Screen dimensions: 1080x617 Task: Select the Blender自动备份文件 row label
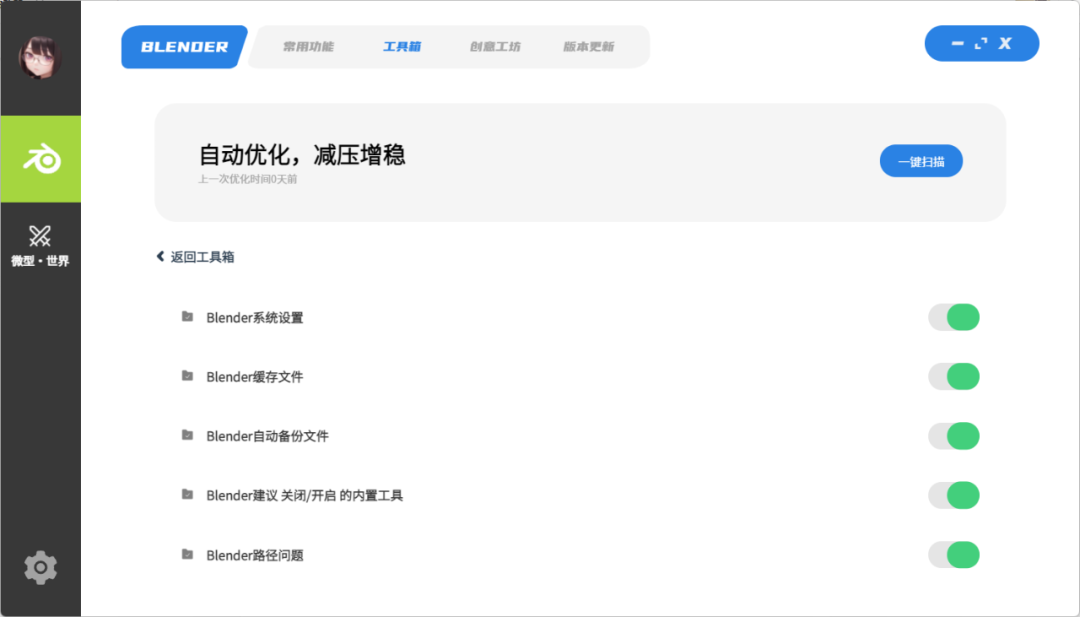pos(267,436)
